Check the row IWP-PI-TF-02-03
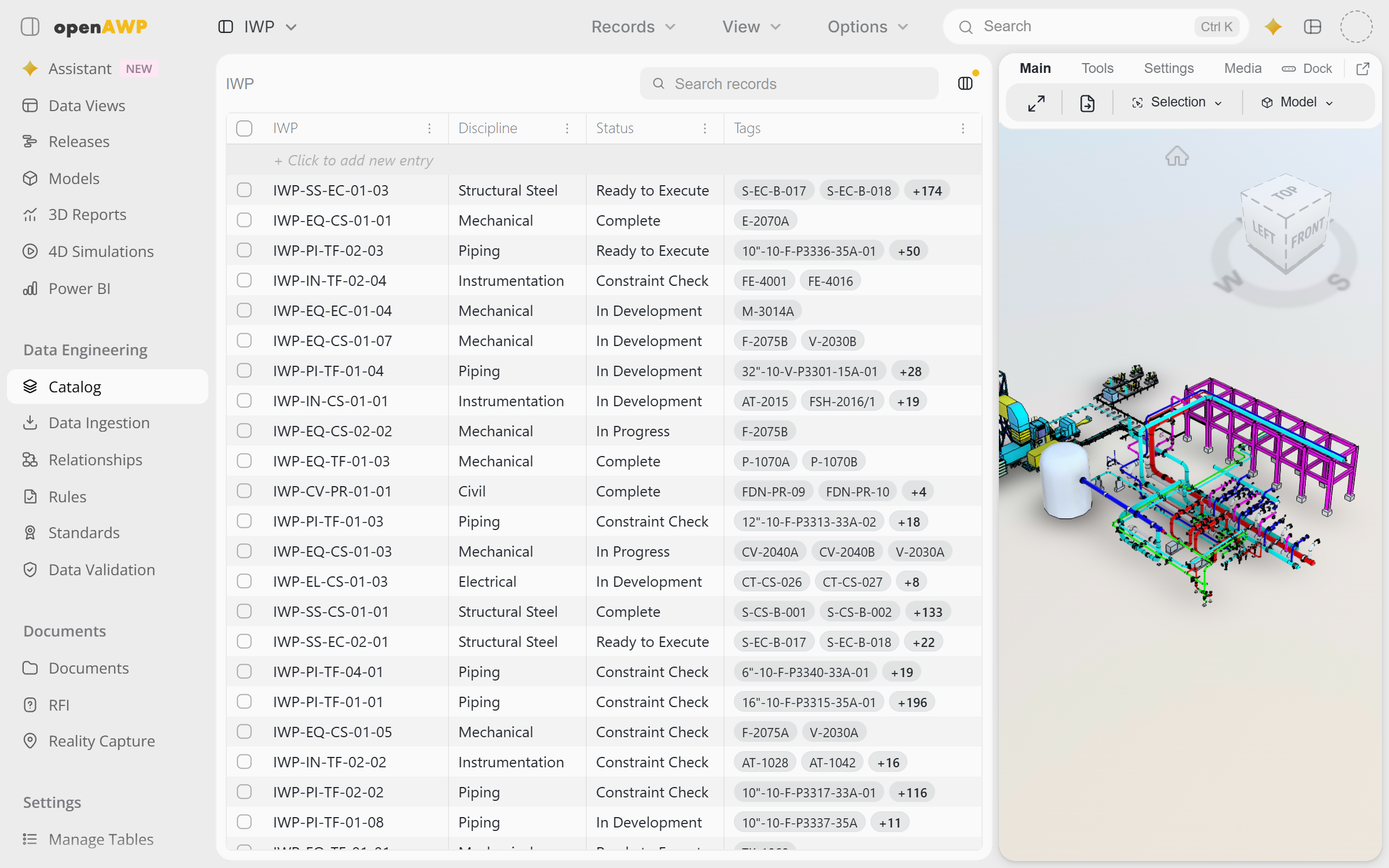Screen dimensions: 1389x868 pyautogui.click(x=244, y=250)
